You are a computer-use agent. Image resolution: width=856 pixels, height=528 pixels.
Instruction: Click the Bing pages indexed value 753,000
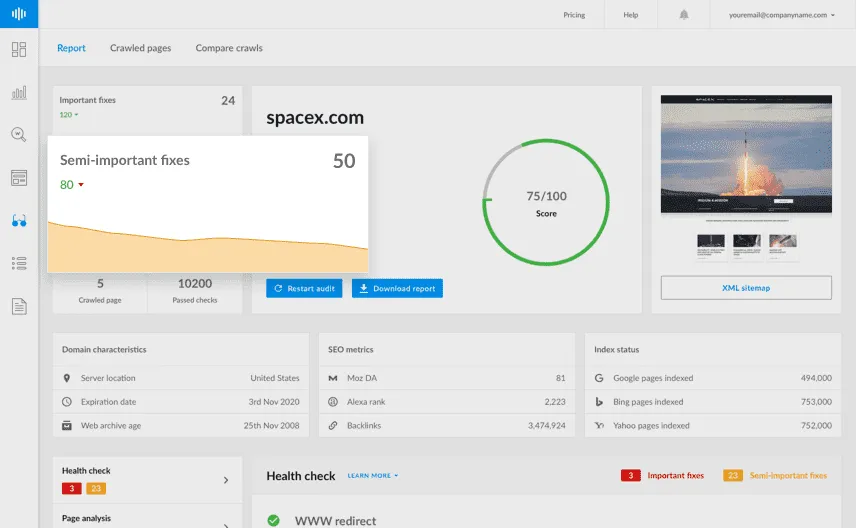[x=816, y=402]
